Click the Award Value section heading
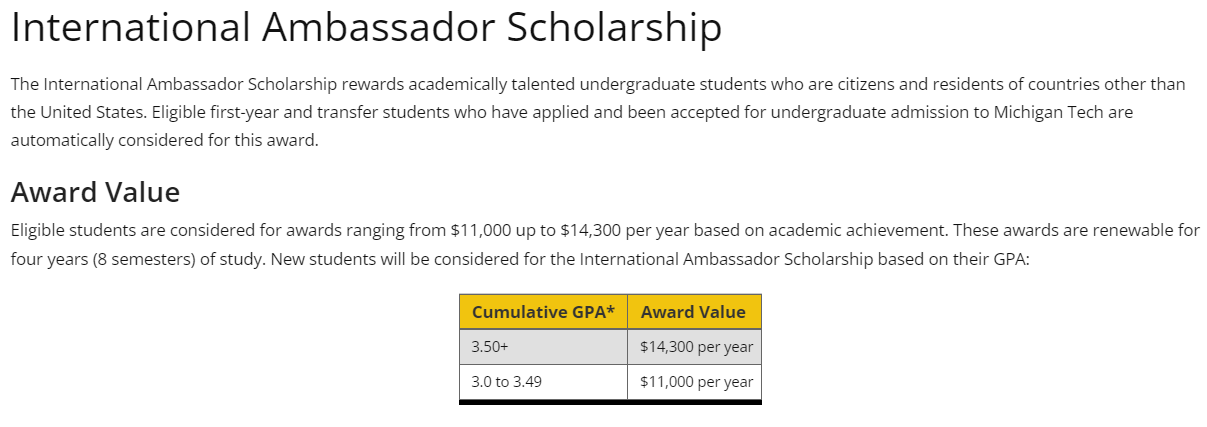 (95, 192)
